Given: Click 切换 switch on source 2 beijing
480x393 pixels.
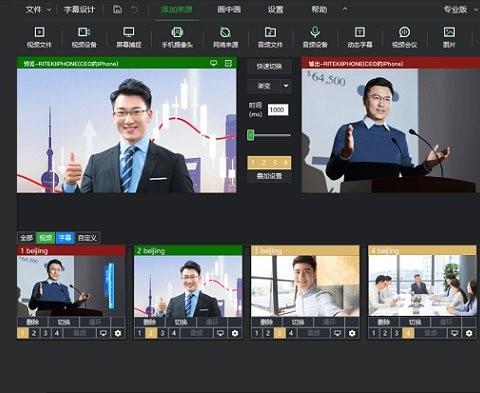Looking at the screenshot, I should click(x=181, y=322).
